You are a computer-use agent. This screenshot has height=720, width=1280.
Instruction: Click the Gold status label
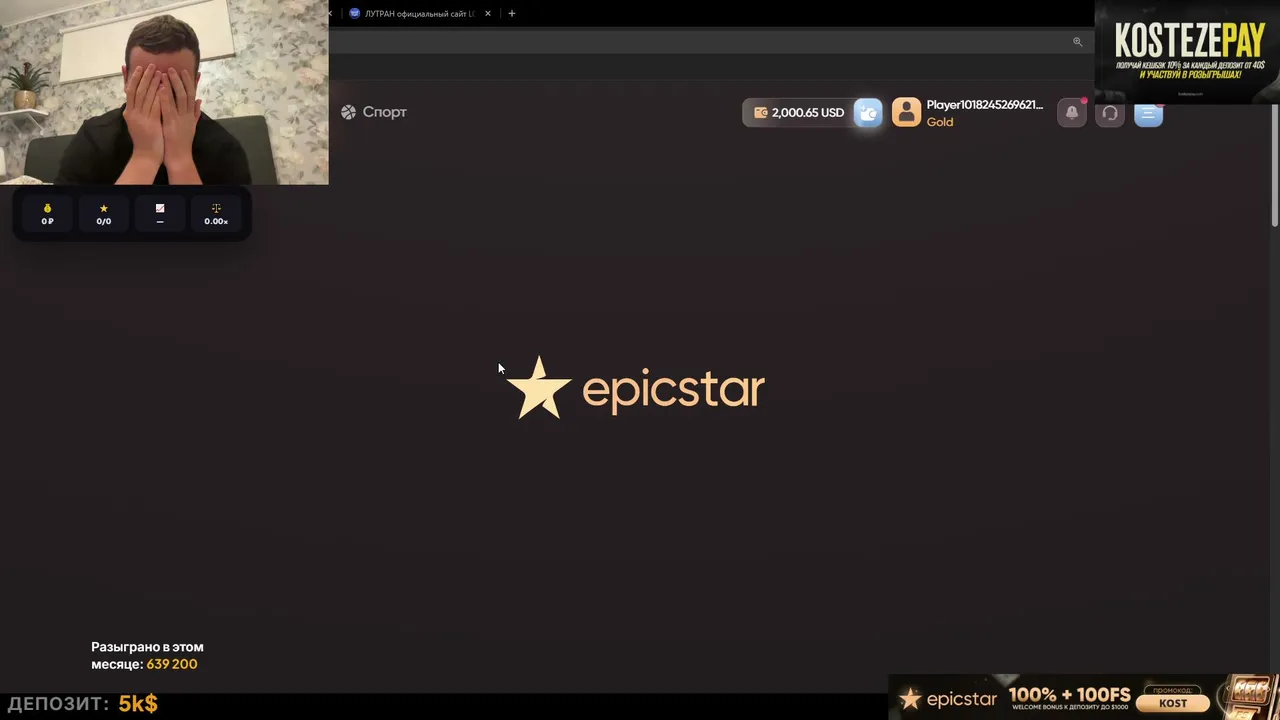click(x=940, y=122)
